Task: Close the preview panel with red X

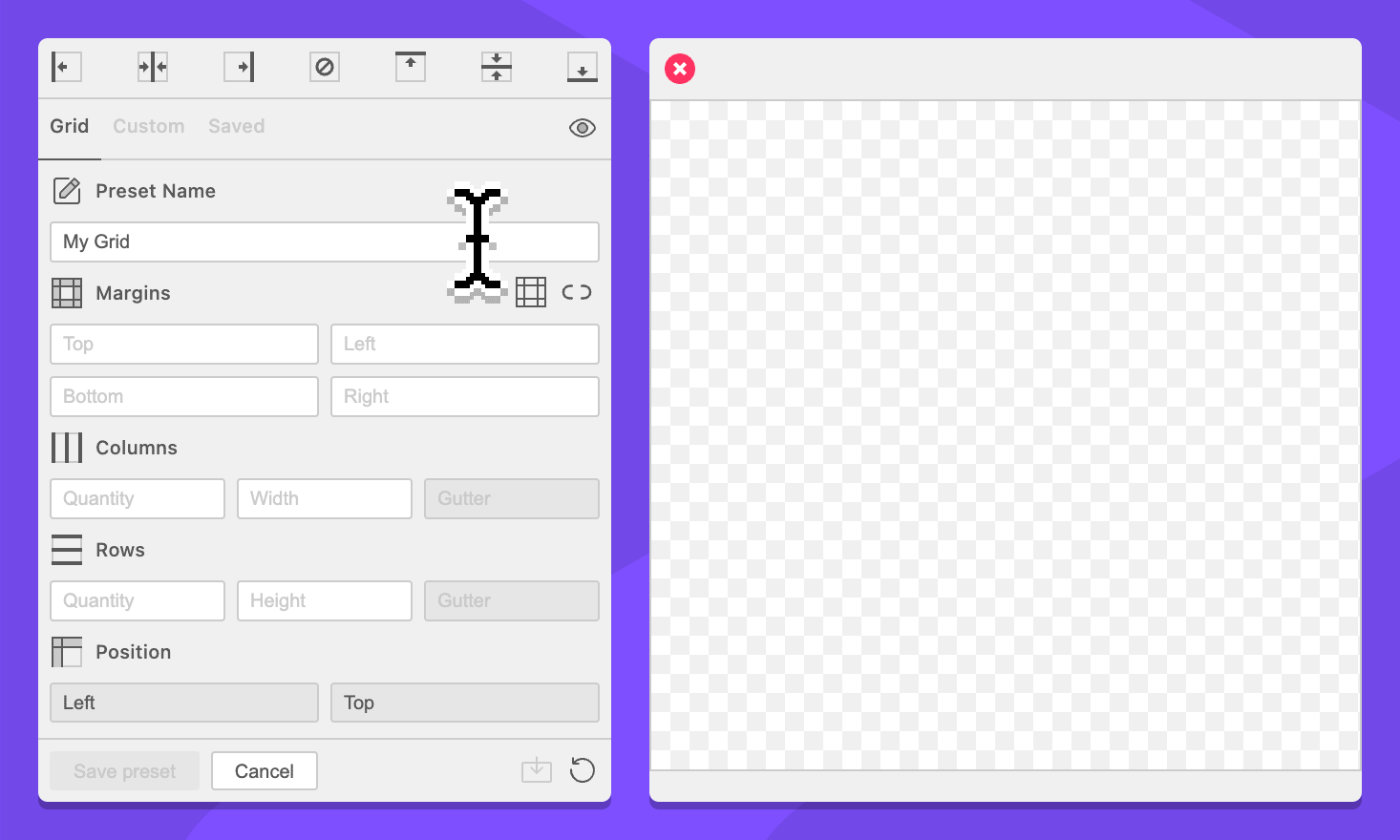Action: click(680, 69)
